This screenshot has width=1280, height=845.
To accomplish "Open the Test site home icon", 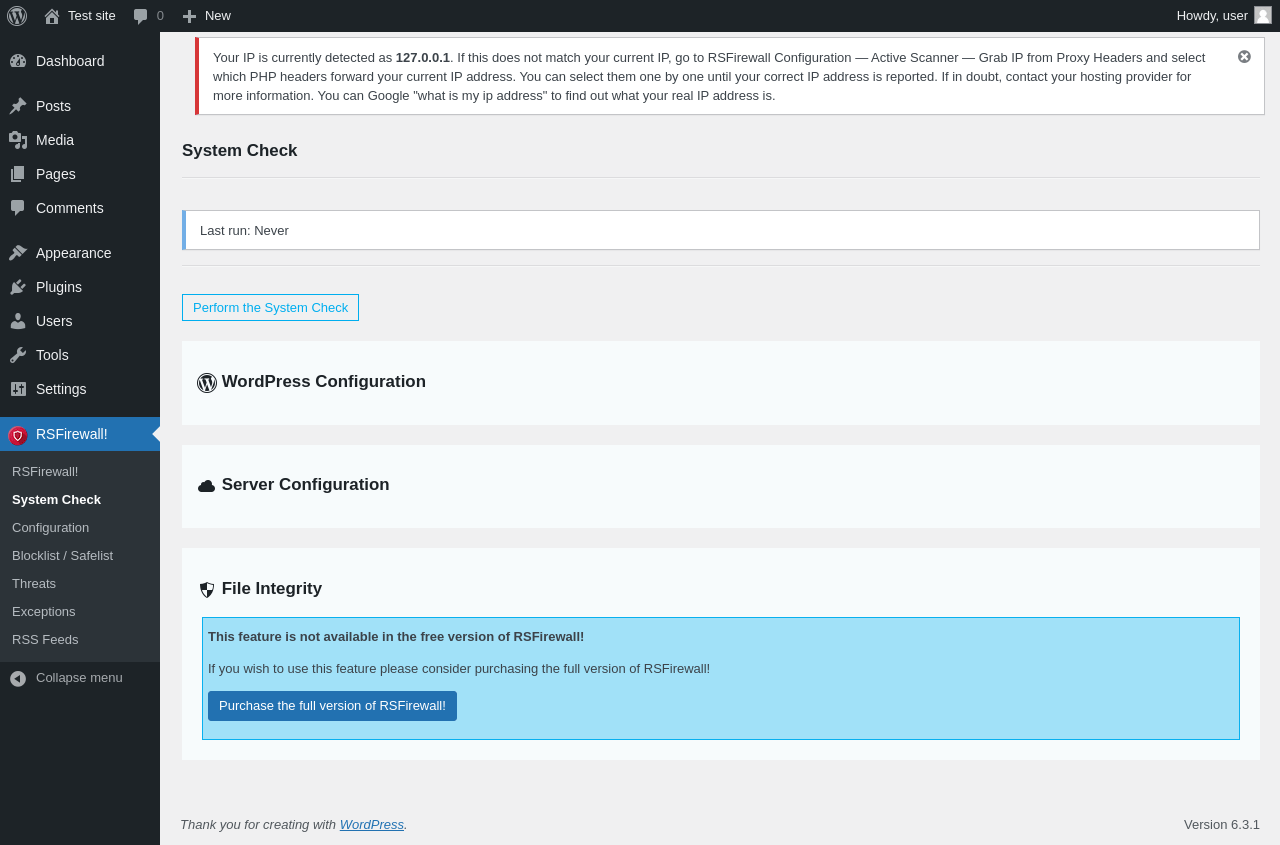I will [x=52, y=16].
